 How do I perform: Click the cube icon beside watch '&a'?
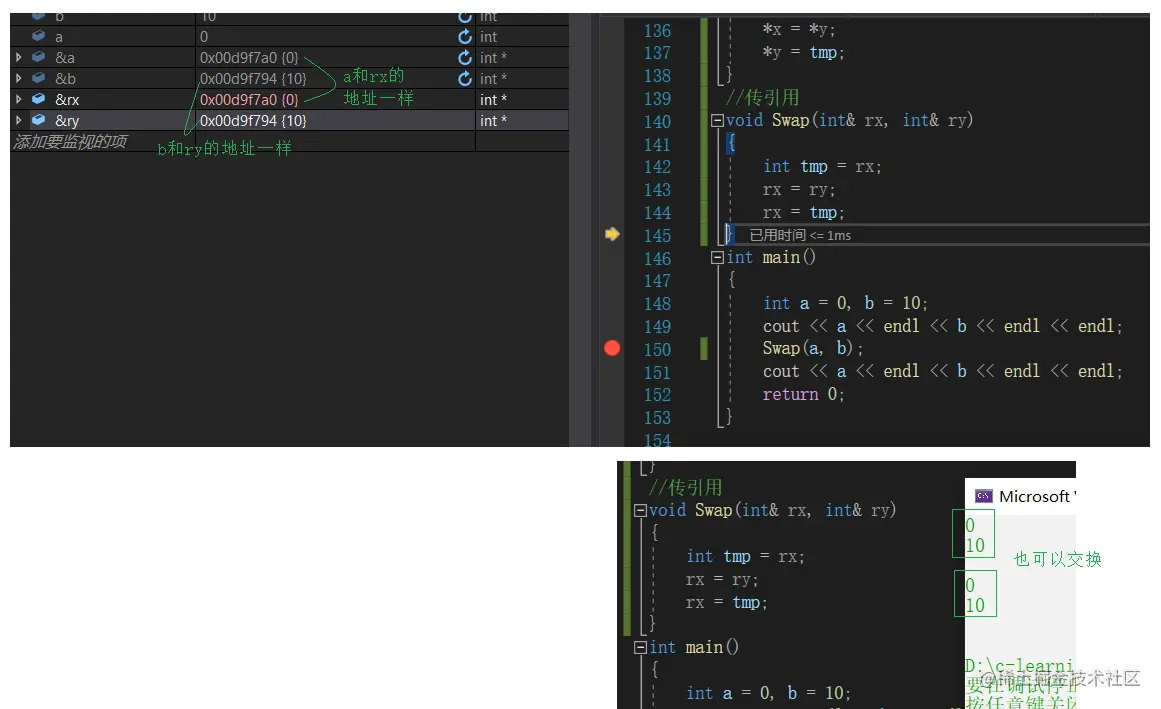pyautogui.click(x=39, y=56)
